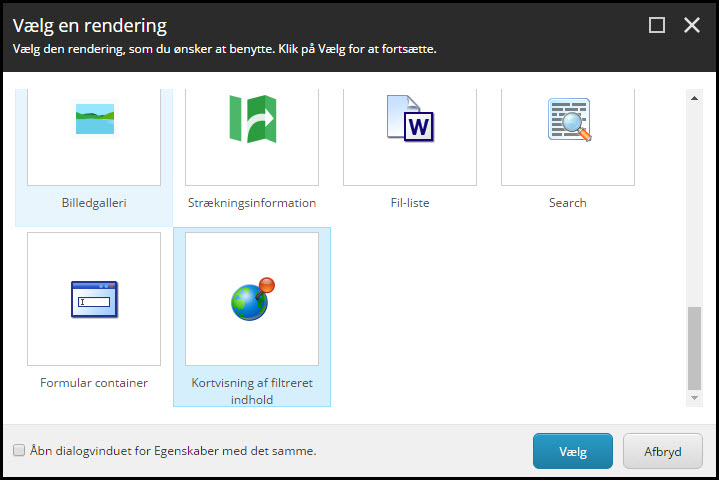Click the Fil-liste rendering label
Viewport: 719px width, 480px height.
pos(410,203)
